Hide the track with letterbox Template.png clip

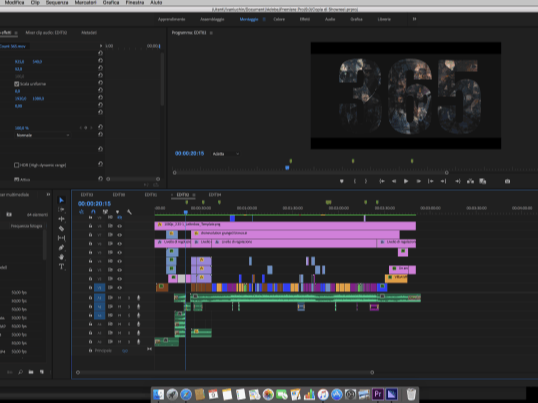[x=119, y=226]
